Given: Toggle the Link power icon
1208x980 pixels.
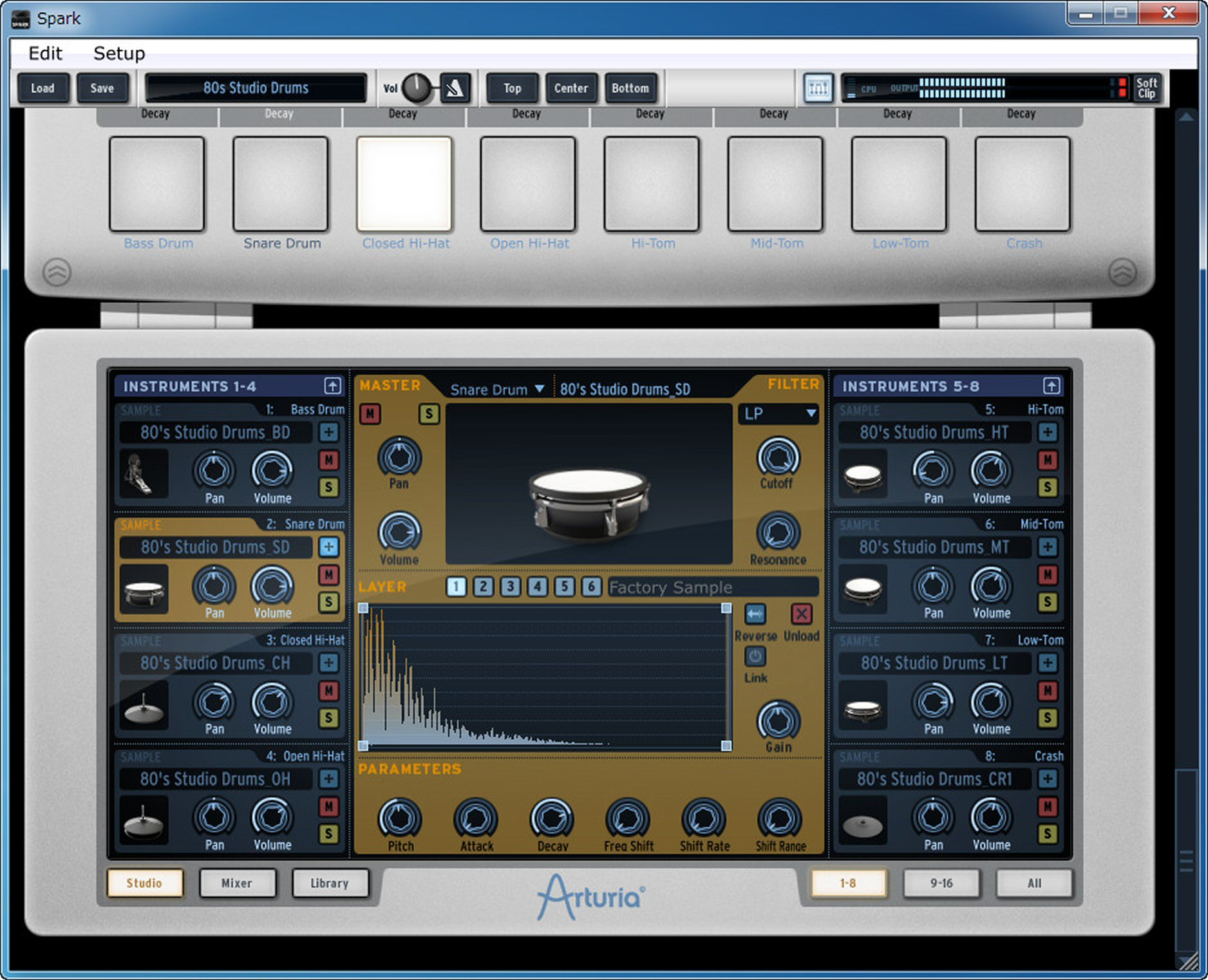Looking at the screenshot, I should coord(755,657).
